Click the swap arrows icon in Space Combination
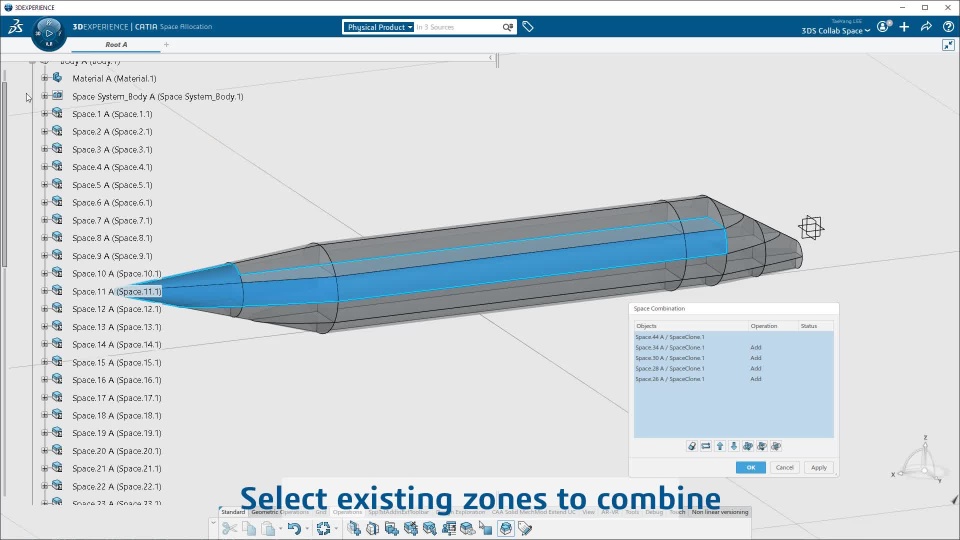Image resolution: width=960 pixels, height=540 pixels. (706, 446)
